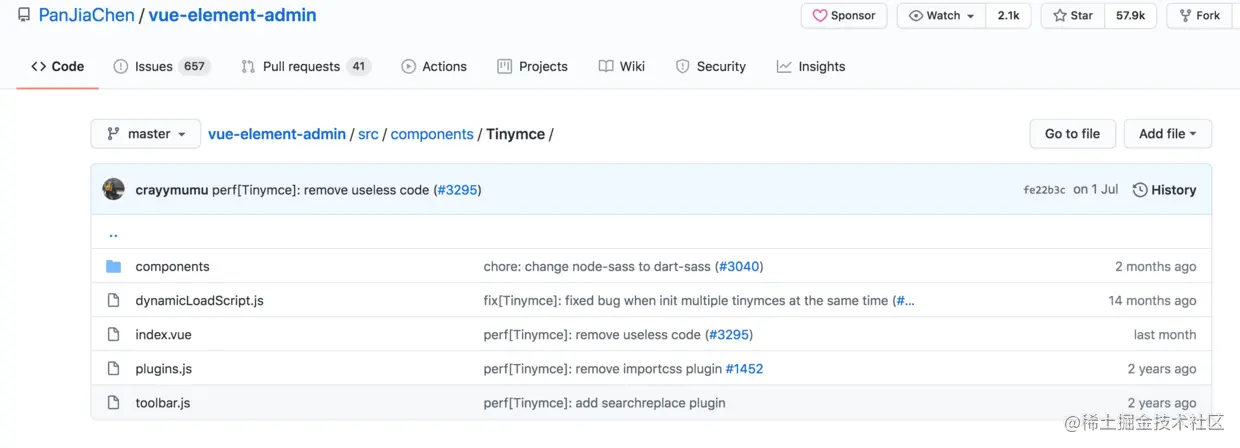The image size is (1240, 448).
Task: Click the toolbar.js file icon
Action: (x=114, y=403)
